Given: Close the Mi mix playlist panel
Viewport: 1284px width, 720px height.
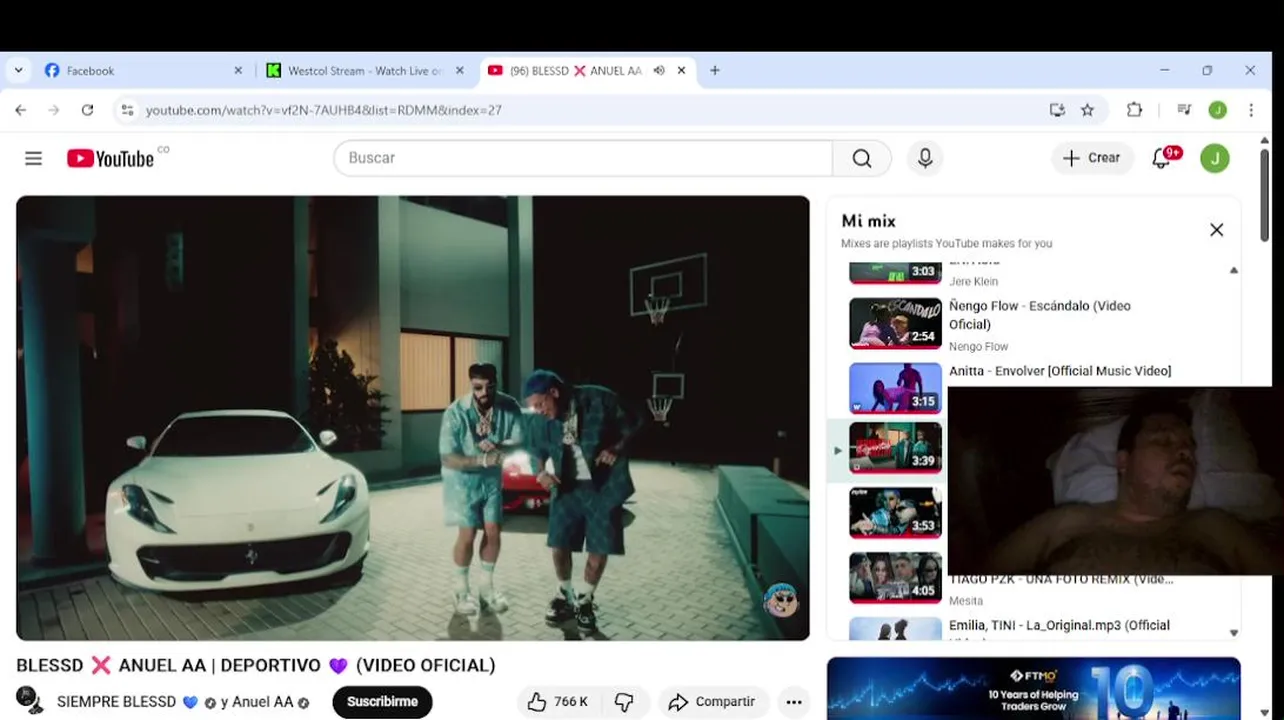Looking at the screenshot, I should tap(1216, 230).
